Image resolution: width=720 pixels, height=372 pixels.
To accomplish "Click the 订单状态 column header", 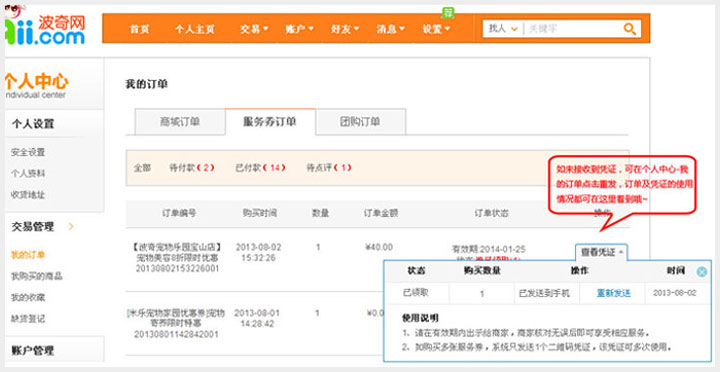I will 491,214.
